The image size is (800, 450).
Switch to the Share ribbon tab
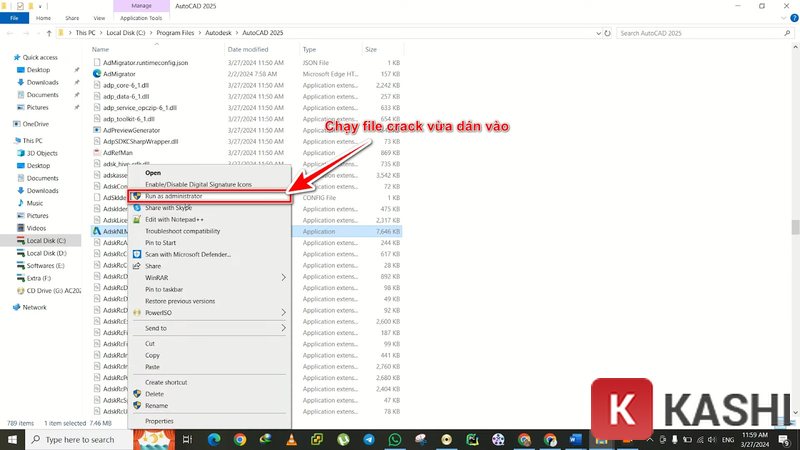click(x=72, y=18)
